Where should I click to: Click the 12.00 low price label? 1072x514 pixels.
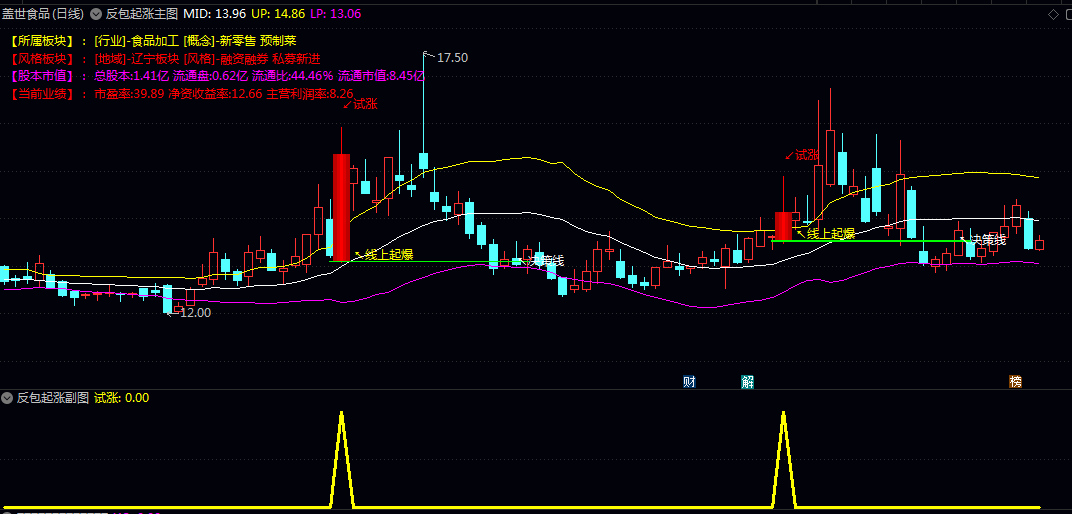pos(195,312)
